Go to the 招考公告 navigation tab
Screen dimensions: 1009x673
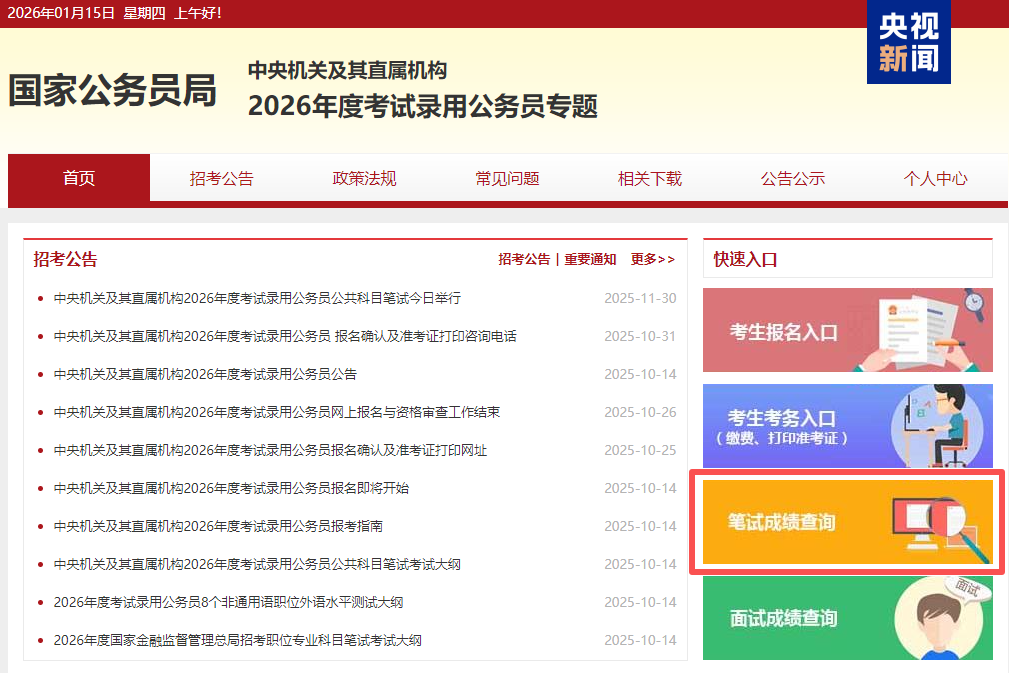222,179
